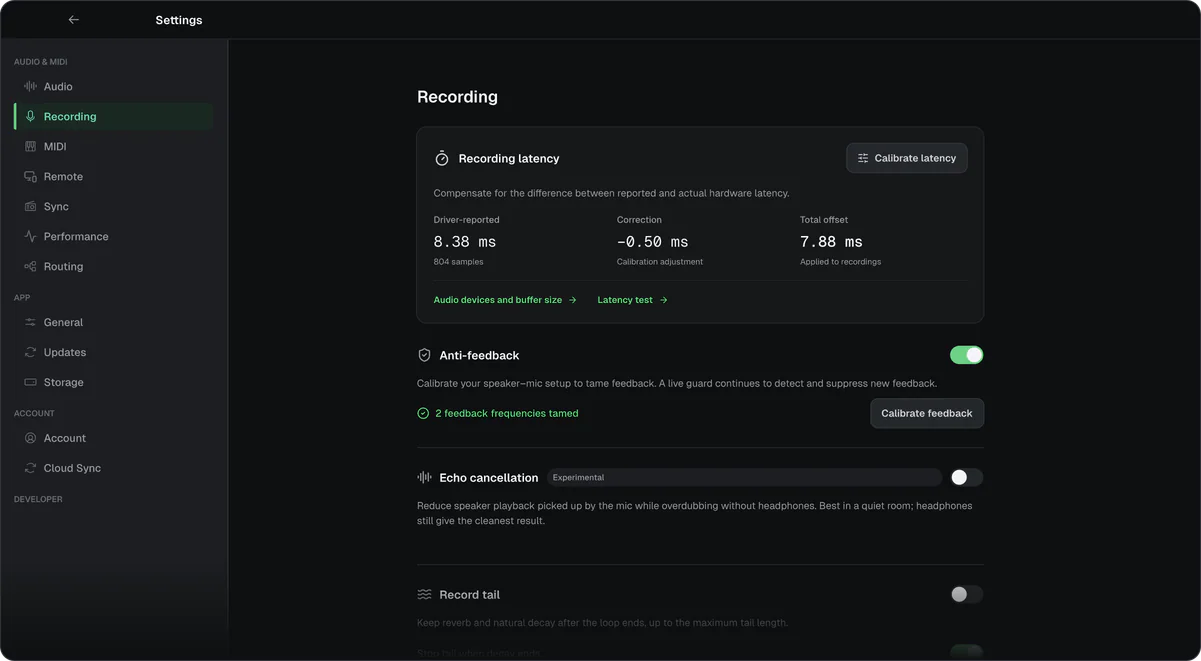Click the Account person icon
This screenshot has height=661, width=1201.
[30, 439]
